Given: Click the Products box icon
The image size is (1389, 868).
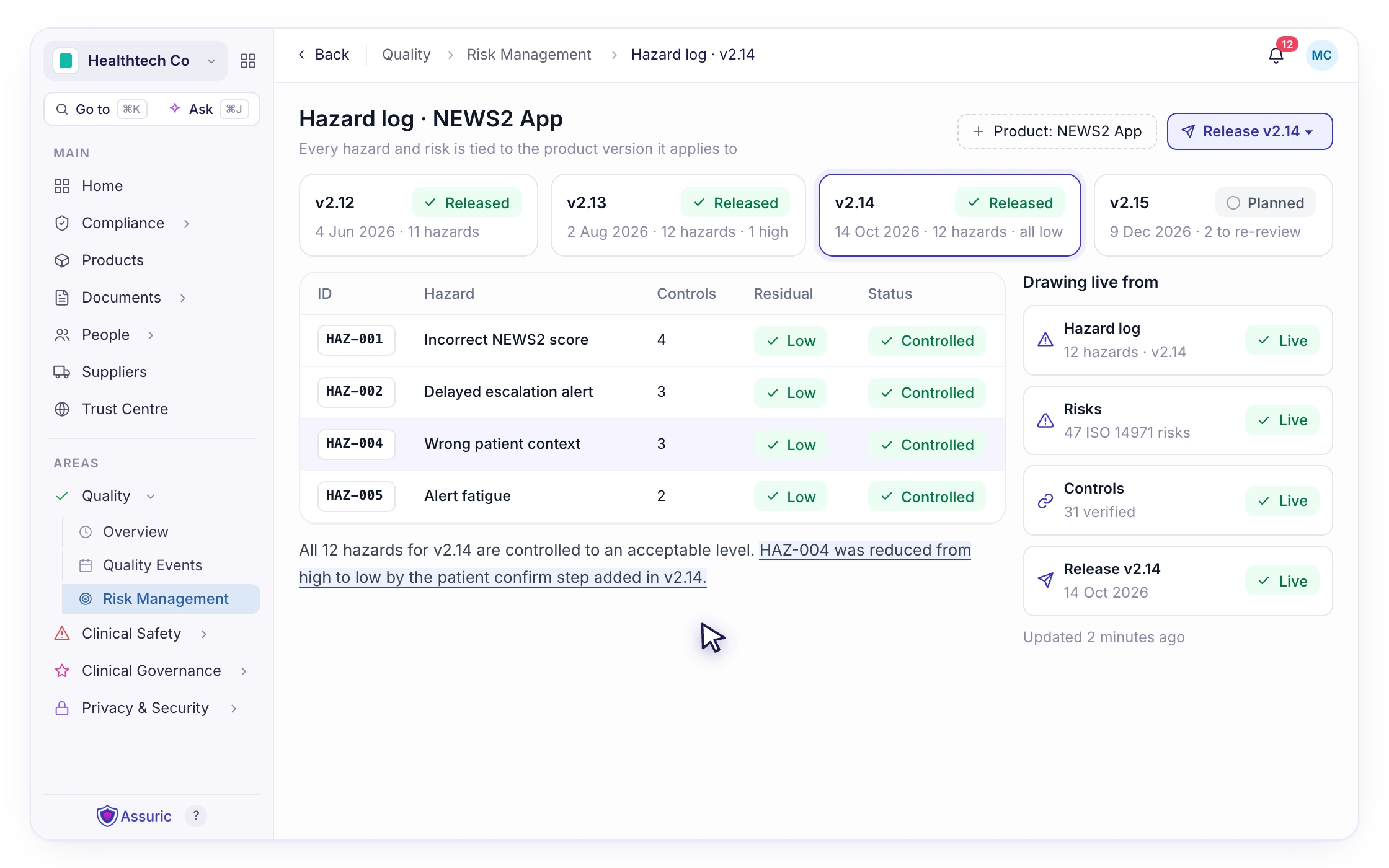Looking at the screenshot, I should click(x=62, y=260).
